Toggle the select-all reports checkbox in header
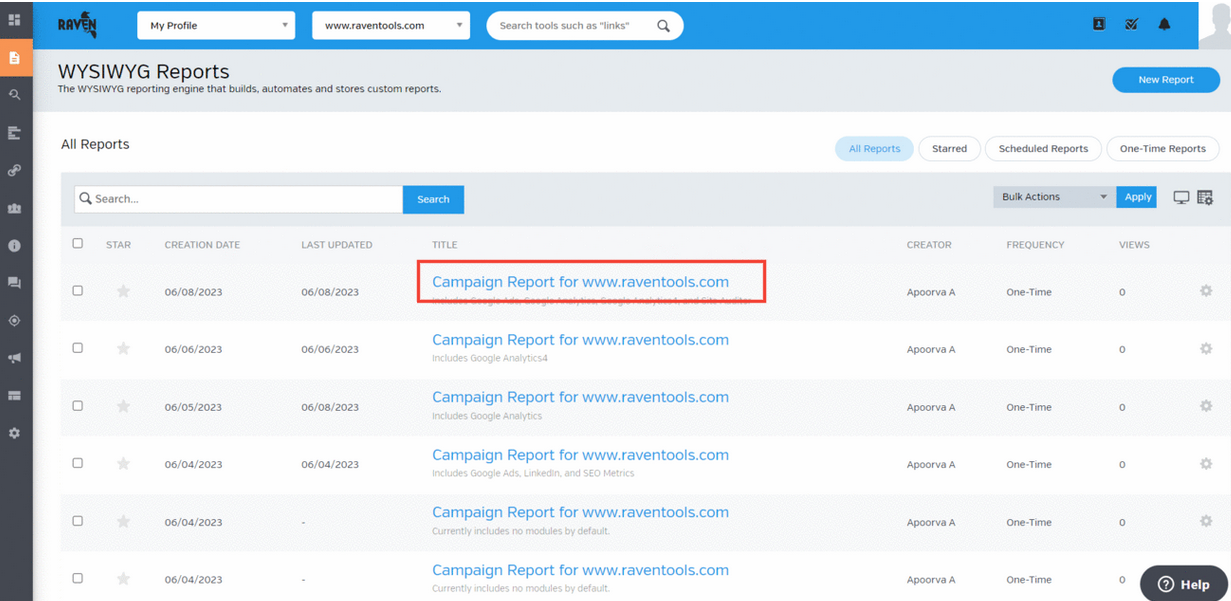 pyautogui.click(x=78, y=243)
